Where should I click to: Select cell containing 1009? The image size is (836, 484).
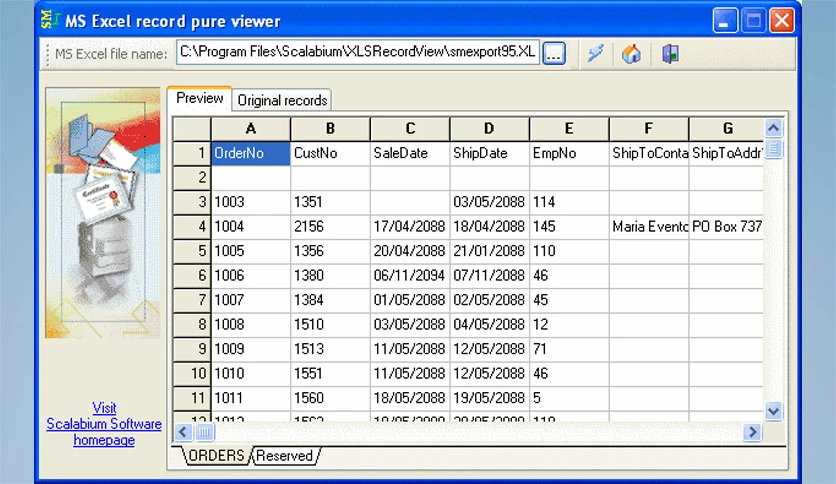(x=251, y=349)
